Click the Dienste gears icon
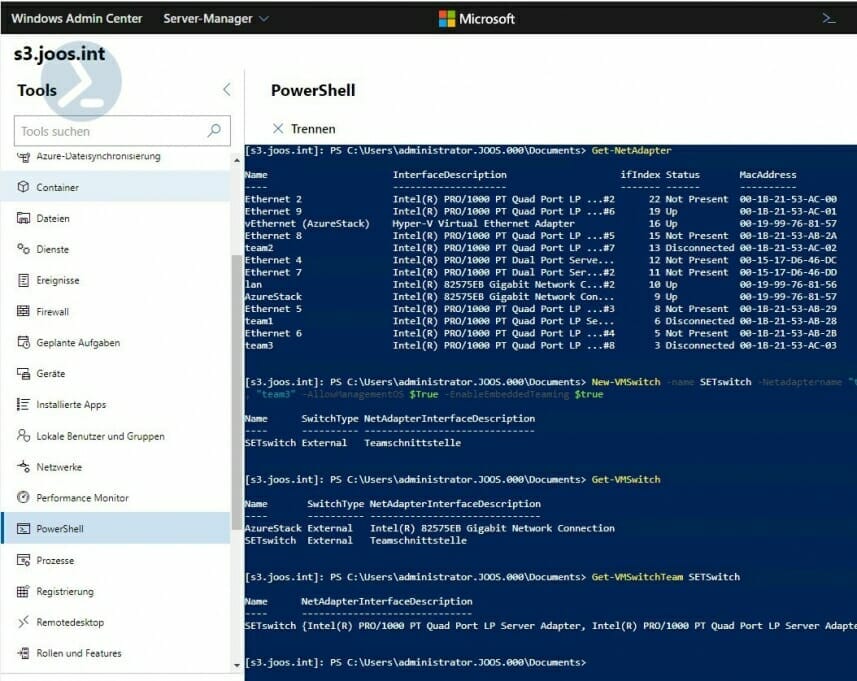This screenshot has width=857, height=681. pos(23,249)
